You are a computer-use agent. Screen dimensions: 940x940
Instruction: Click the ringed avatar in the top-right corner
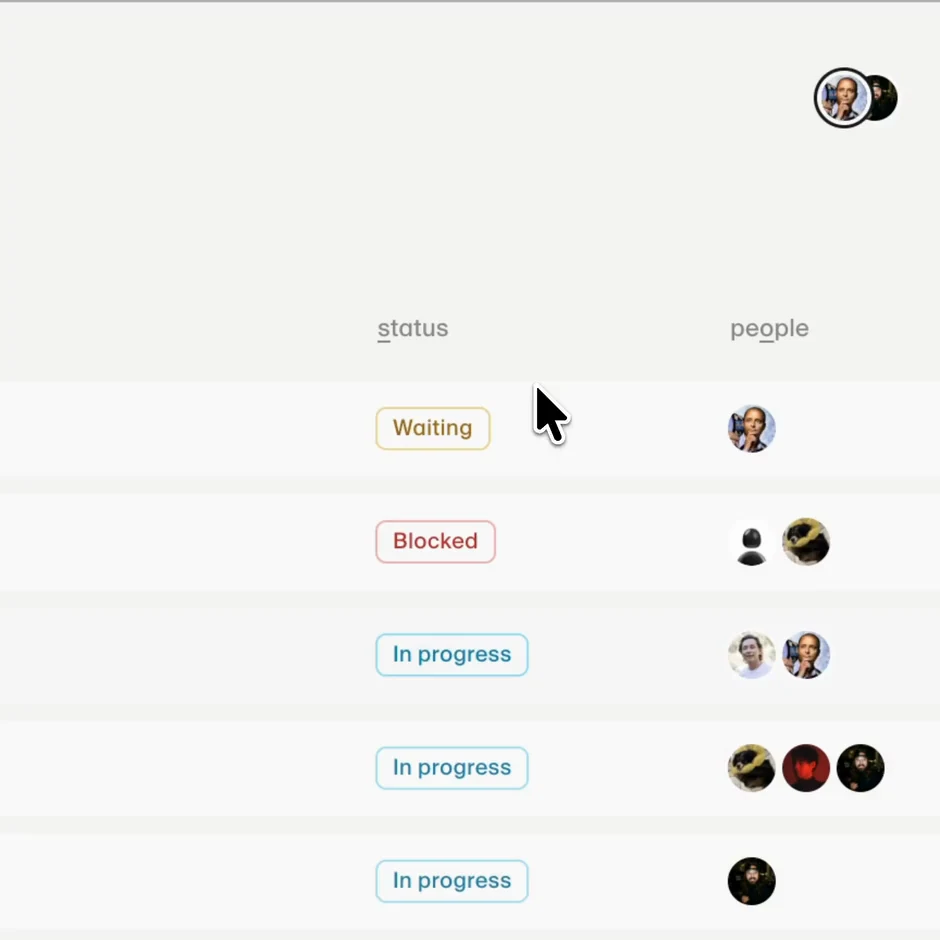coord(842,98)
